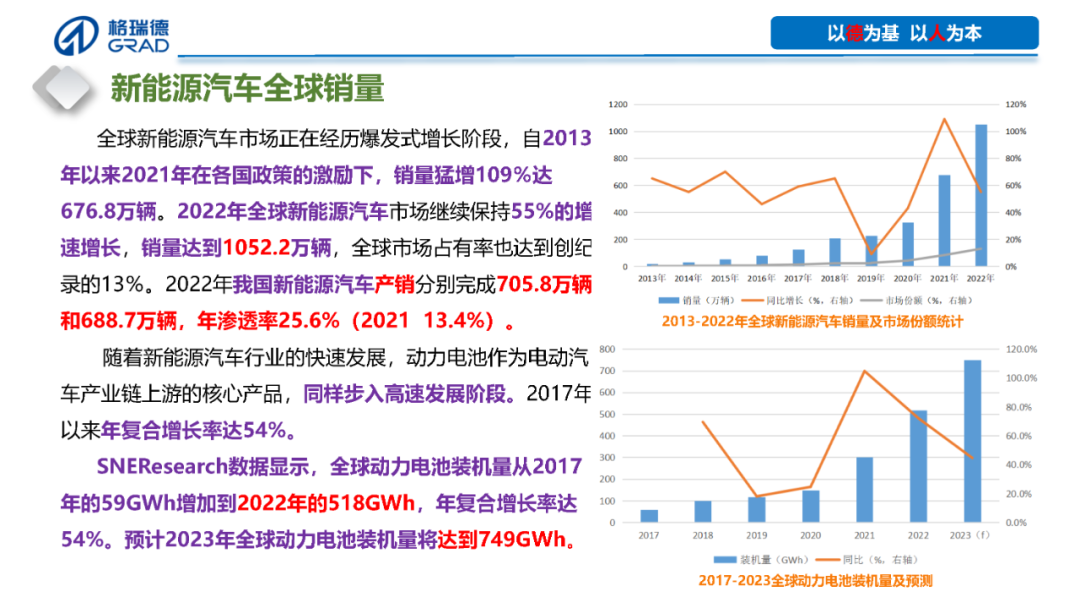Click the 以德为基 以人为本 slogan banner

[x=904, y=33]
